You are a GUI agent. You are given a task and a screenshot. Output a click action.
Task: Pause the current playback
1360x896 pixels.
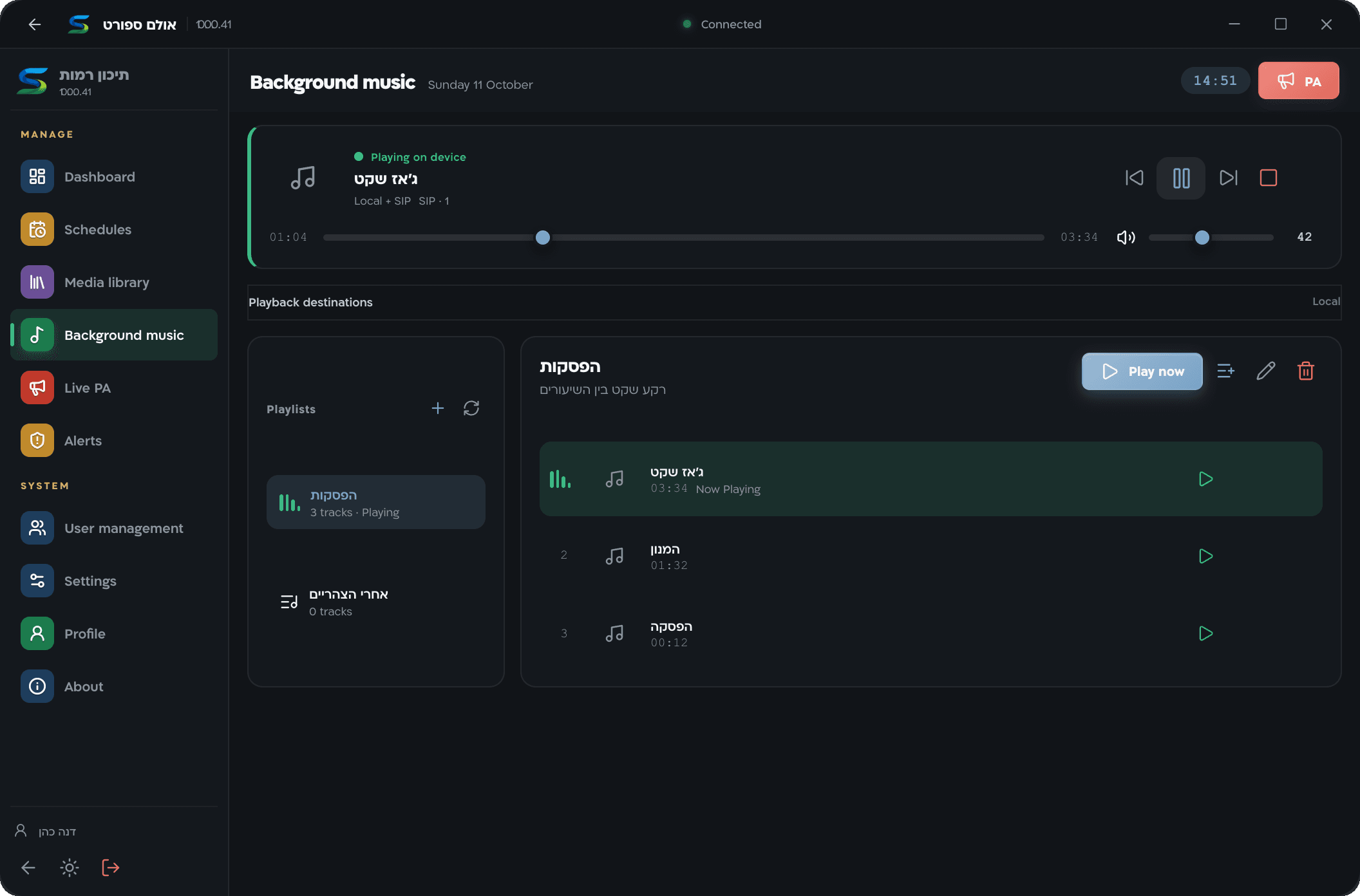point(1181,178)
